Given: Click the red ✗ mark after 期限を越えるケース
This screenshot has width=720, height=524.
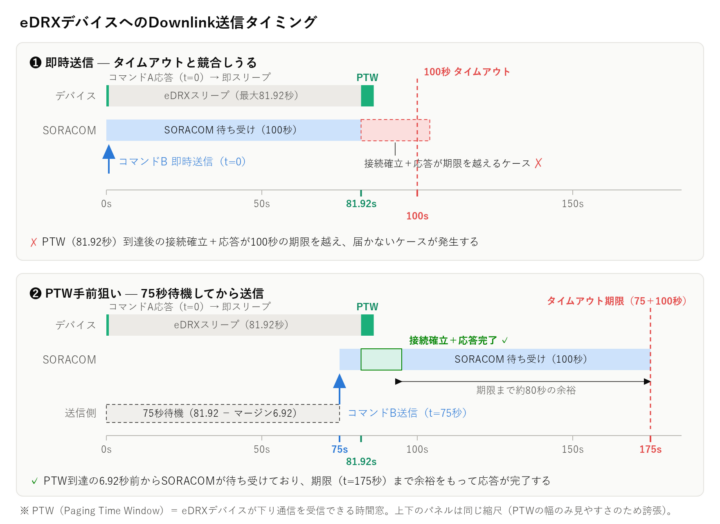Looking at the screenshot, I should (538, 163).
